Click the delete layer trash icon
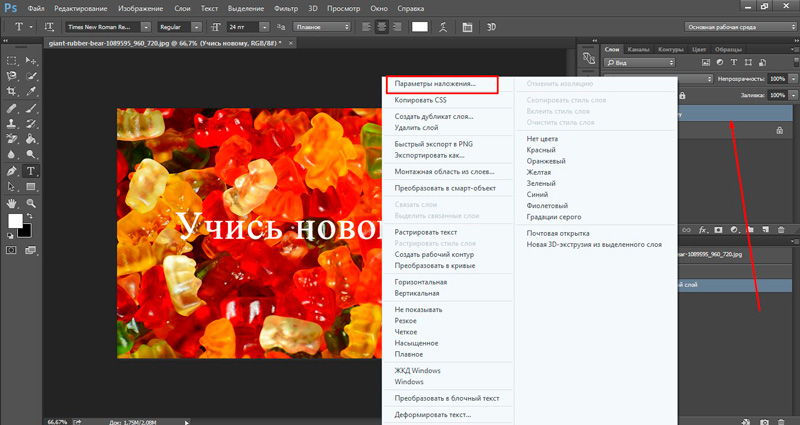This screenshot has width=800, height=425. 781,229
